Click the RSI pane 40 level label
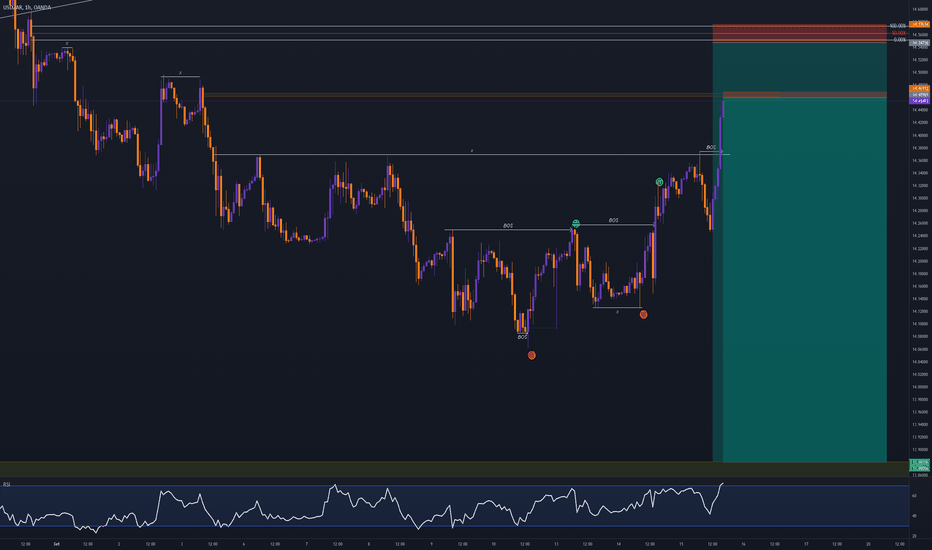 [x=915, y=516]
